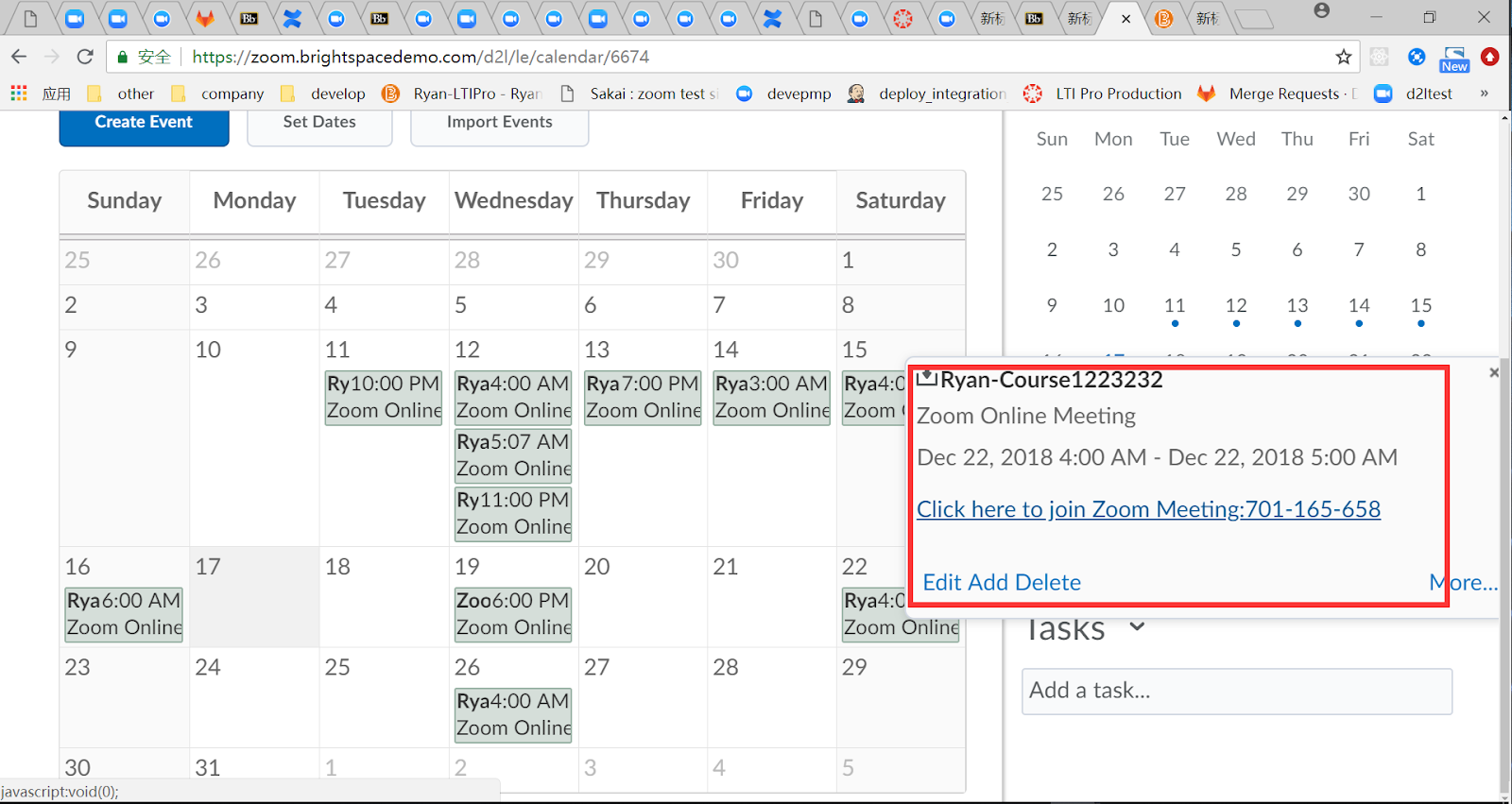Click Edit in the event popup
The width and height of the screenshot is (1512, 804).
click(942, 582)
